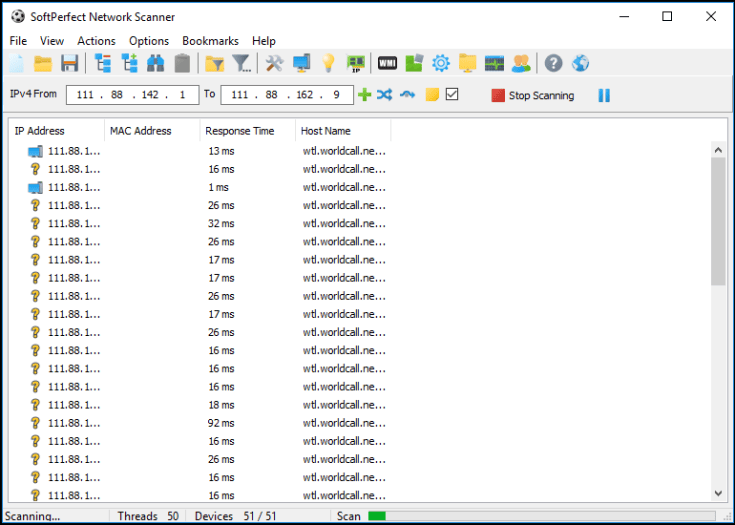The image size is (735, 525).
Task: Sort by the IP Address column header
Action: pos(57,131)
